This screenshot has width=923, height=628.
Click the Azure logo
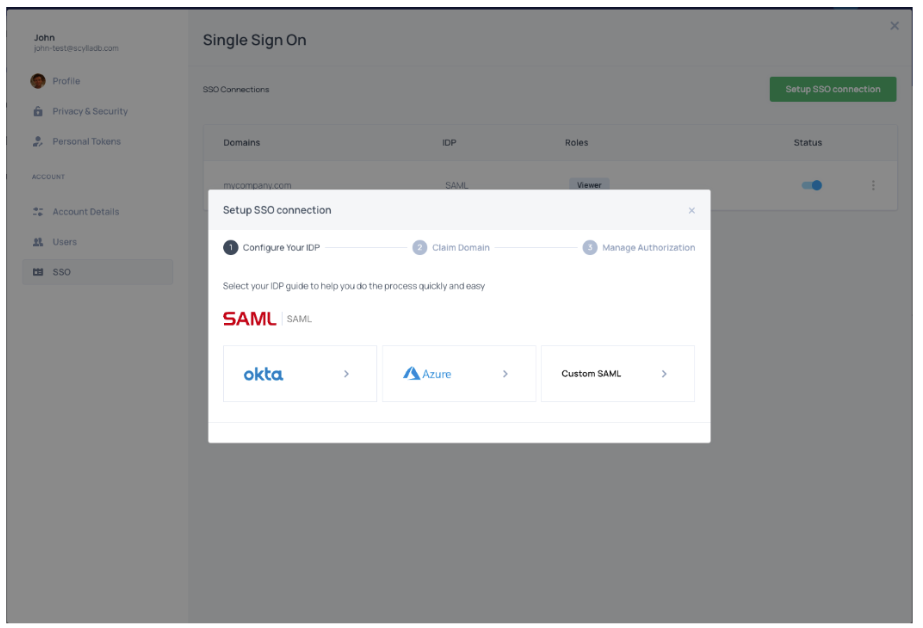pos(427,374)
